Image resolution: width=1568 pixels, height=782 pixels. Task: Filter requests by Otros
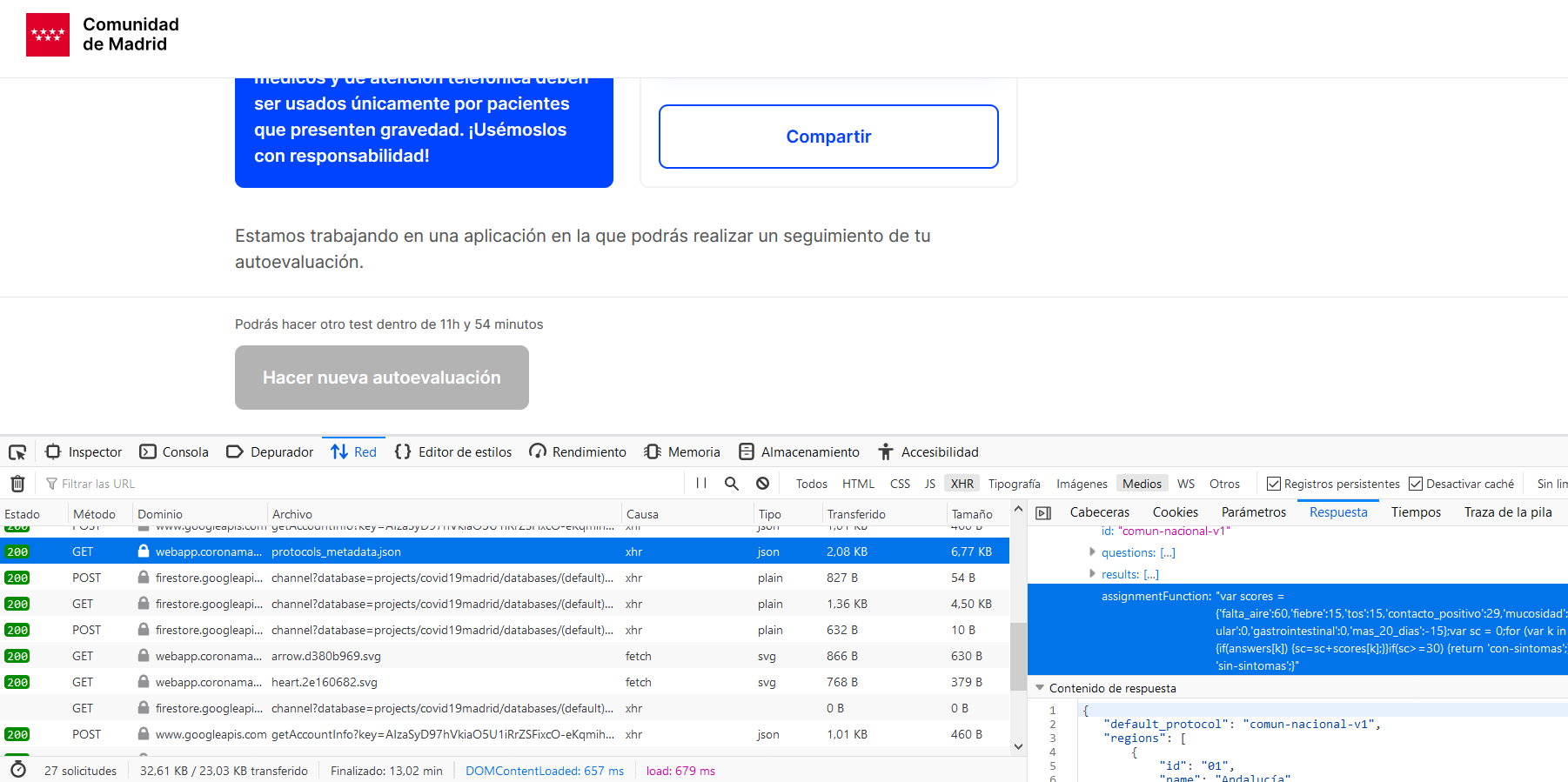coord(1224,484)
